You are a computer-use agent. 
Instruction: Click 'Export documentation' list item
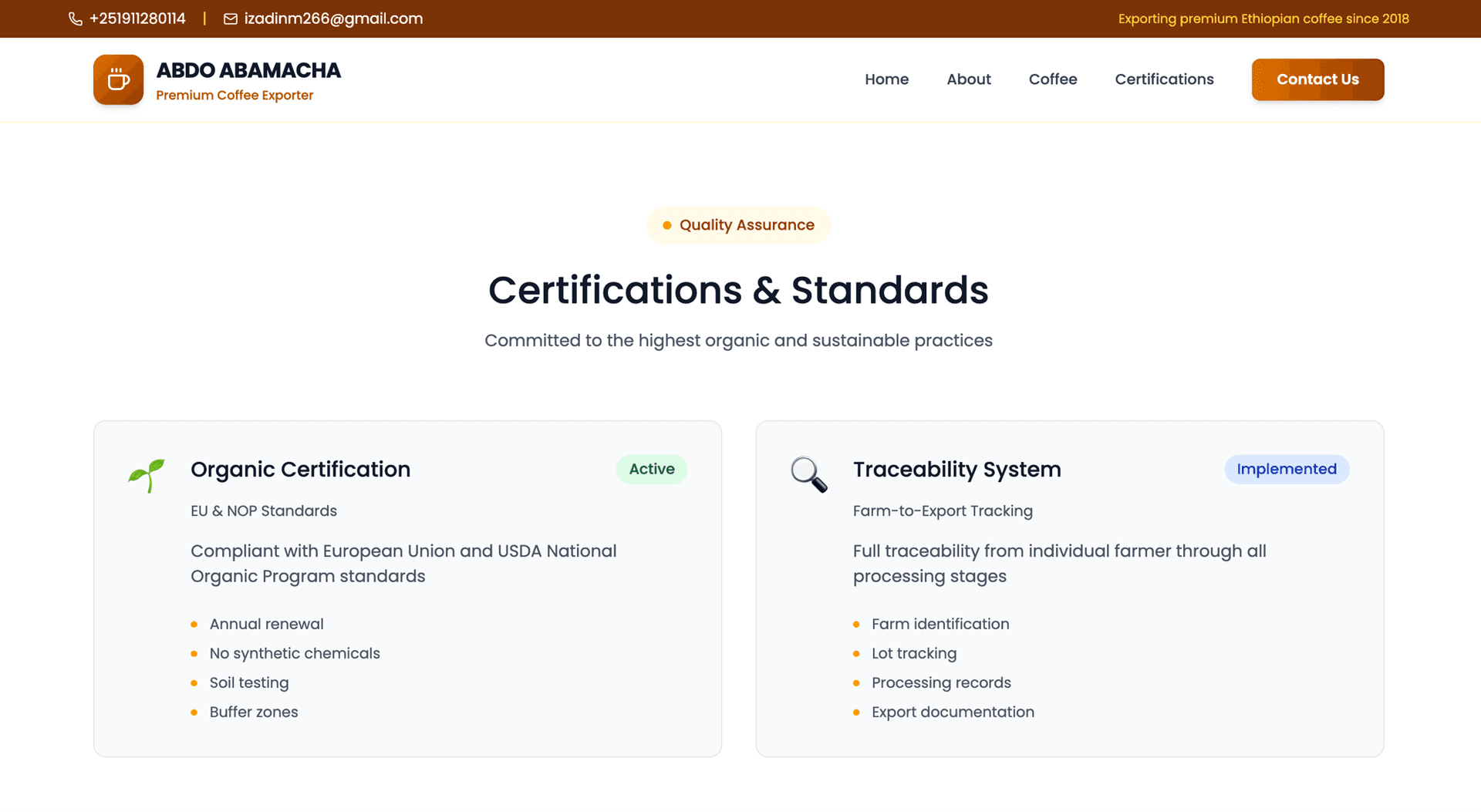953,712
